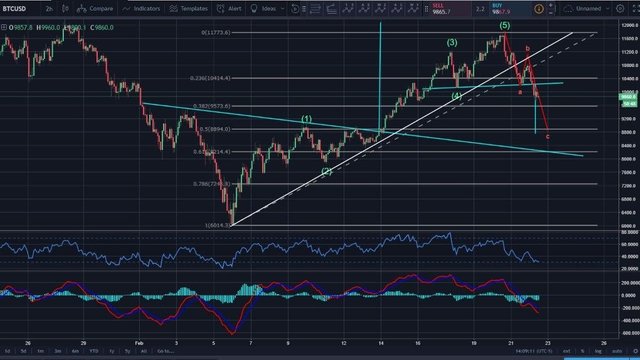Open chart settings gear in toolbar
The height and width of the screenshot is (360, 640).
tap(620, 9)
